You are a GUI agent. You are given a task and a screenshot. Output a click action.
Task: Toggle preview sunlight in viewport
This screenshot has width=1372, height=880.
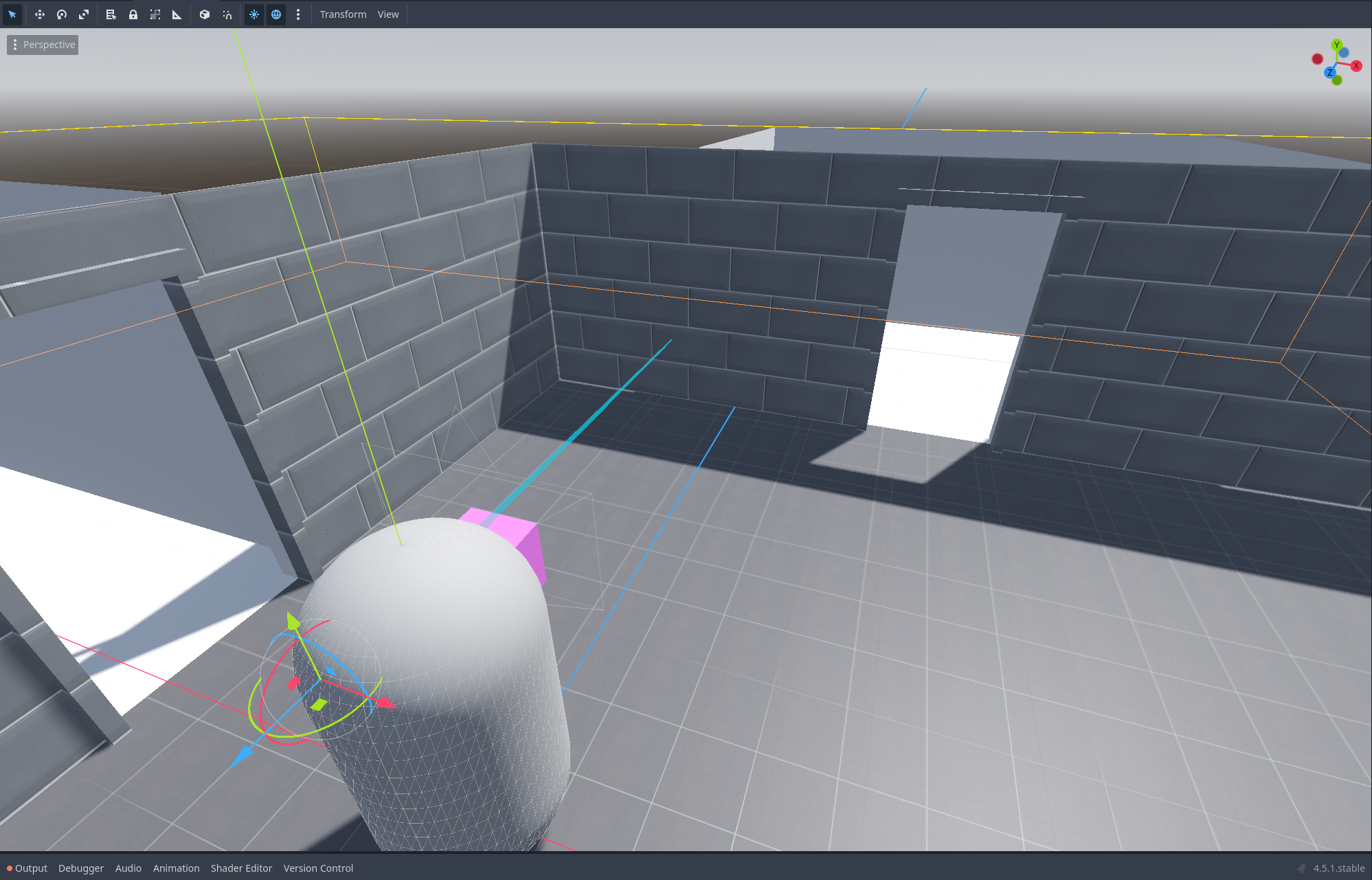point(254,14)
